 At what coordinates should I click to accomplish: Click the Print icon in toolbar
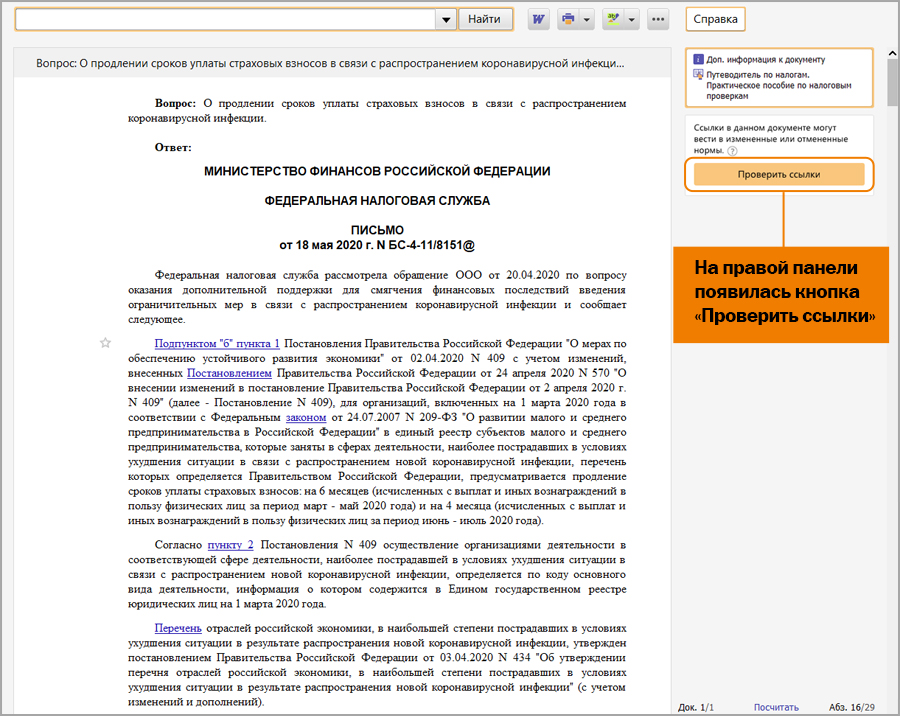(x=568, y=19)
